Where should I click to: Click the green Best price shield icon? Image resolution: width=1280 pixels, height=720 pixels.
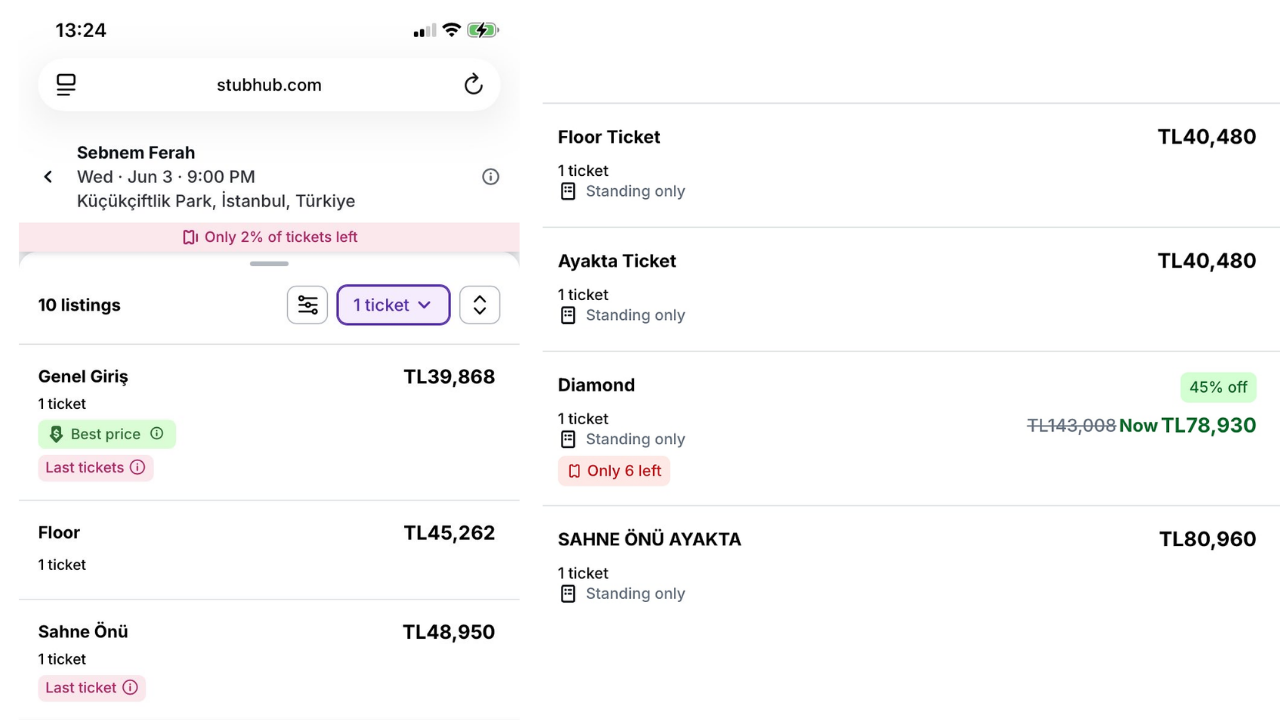[x=56, y=434]
